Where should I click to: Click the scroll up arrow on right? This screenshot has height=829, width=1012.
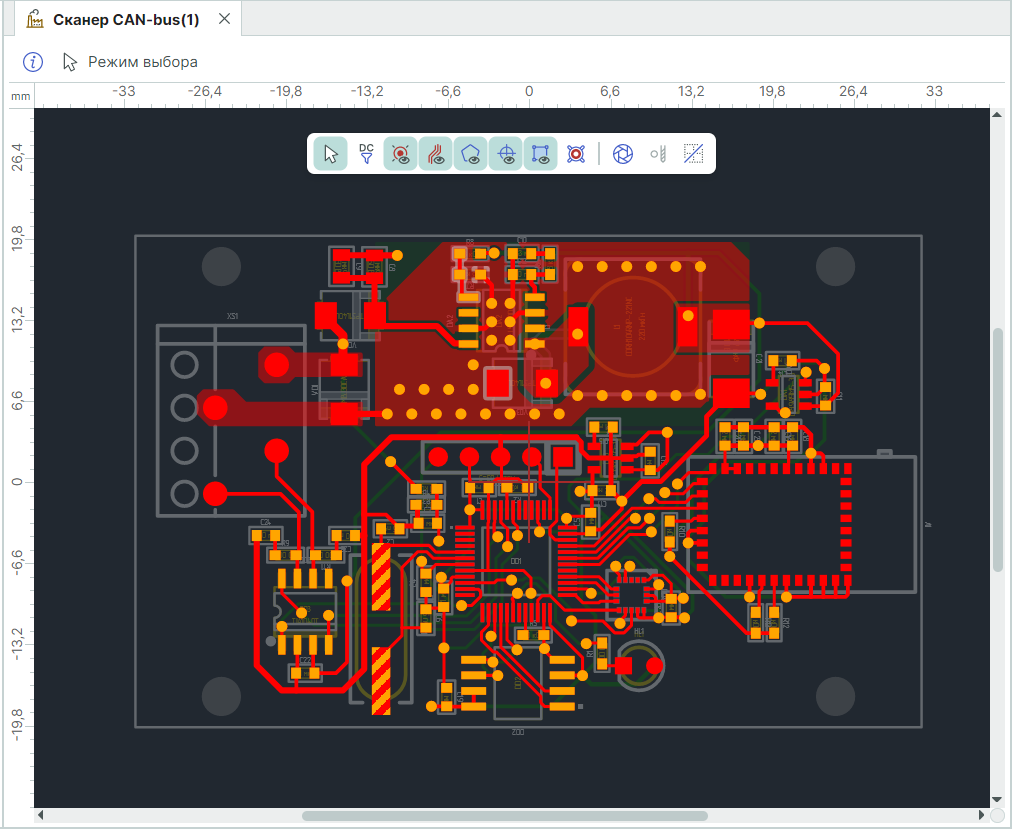pyautogui.click(x=997, y=117)
